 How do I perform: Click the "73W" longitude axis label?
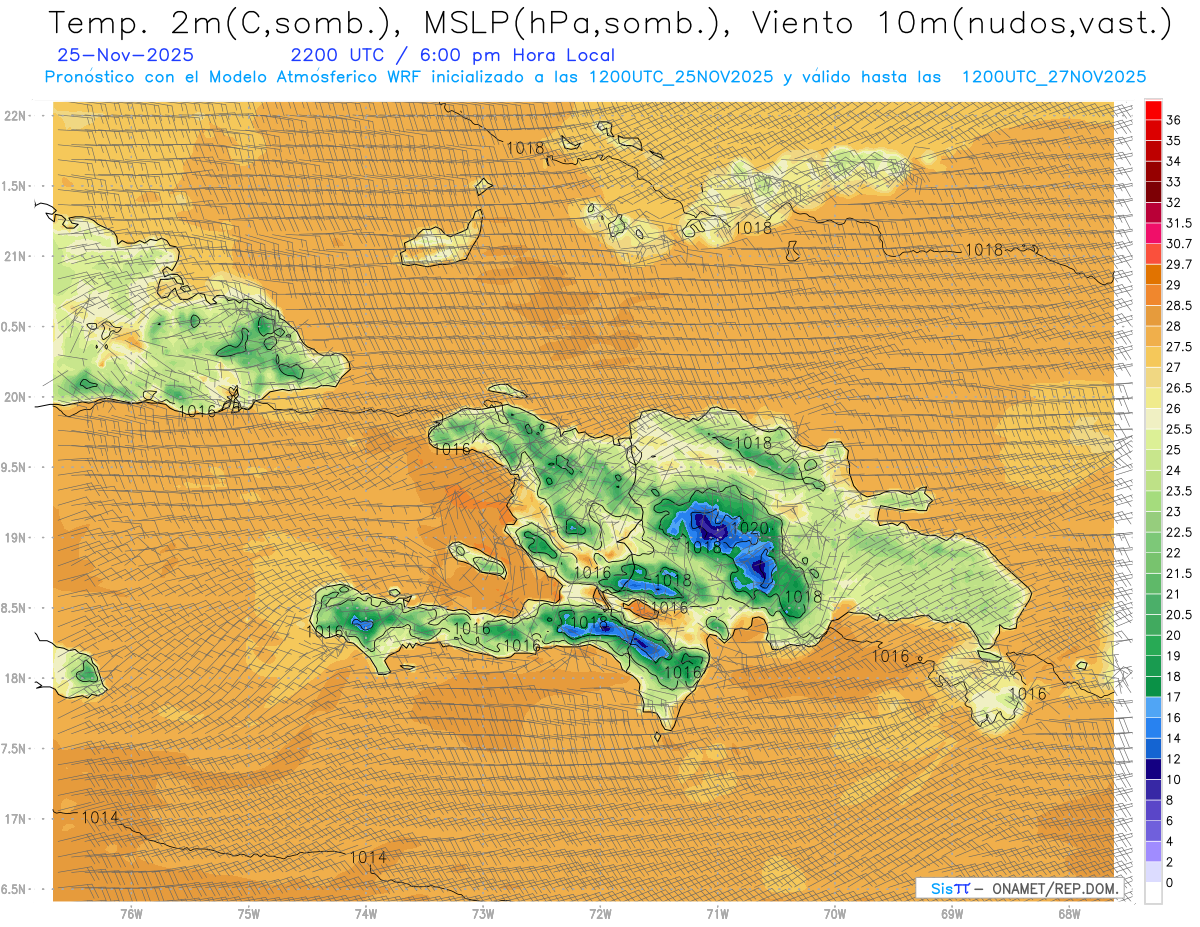coord(483,913)
